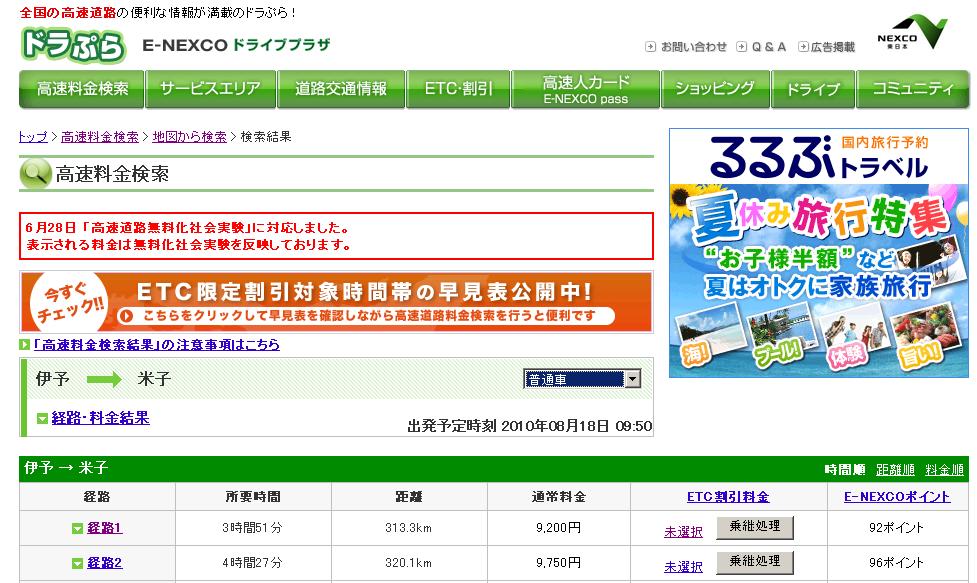Sort results by 料金順
The height and width of the screenshot is (583, 977).
945,470
